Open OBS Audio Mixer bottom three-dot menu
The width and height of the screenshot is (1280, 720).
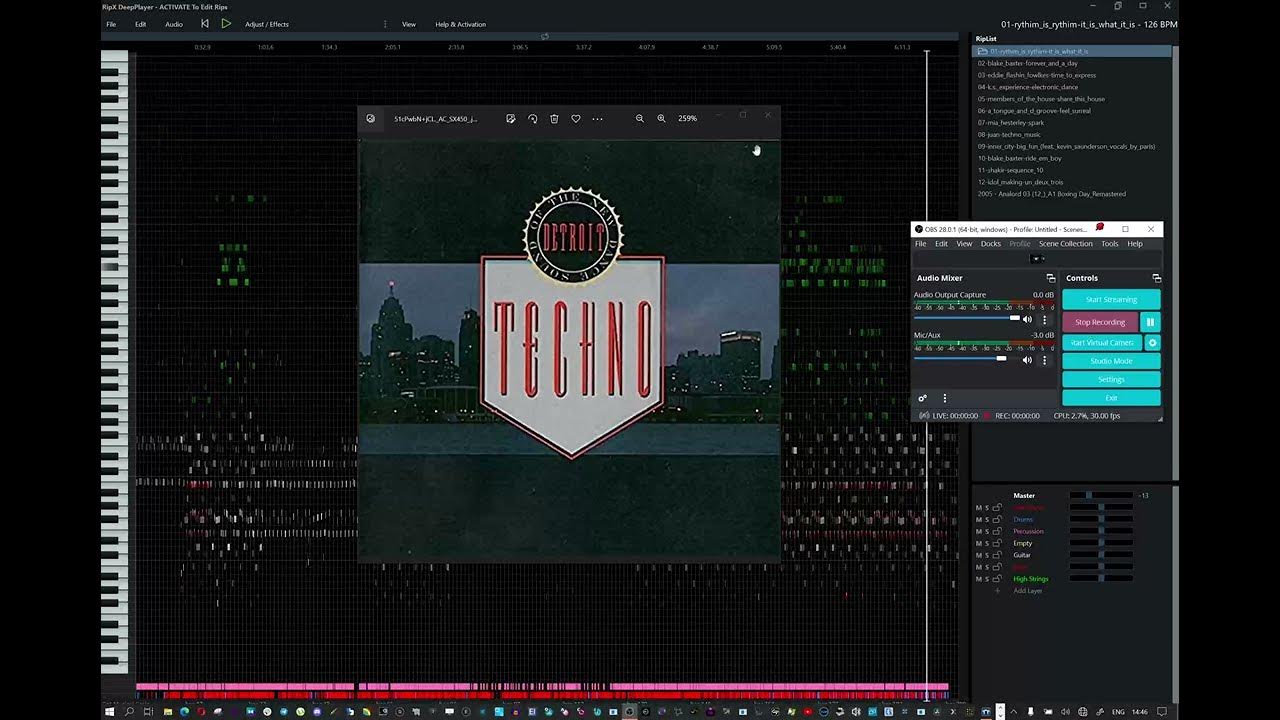tap(944, 398)
